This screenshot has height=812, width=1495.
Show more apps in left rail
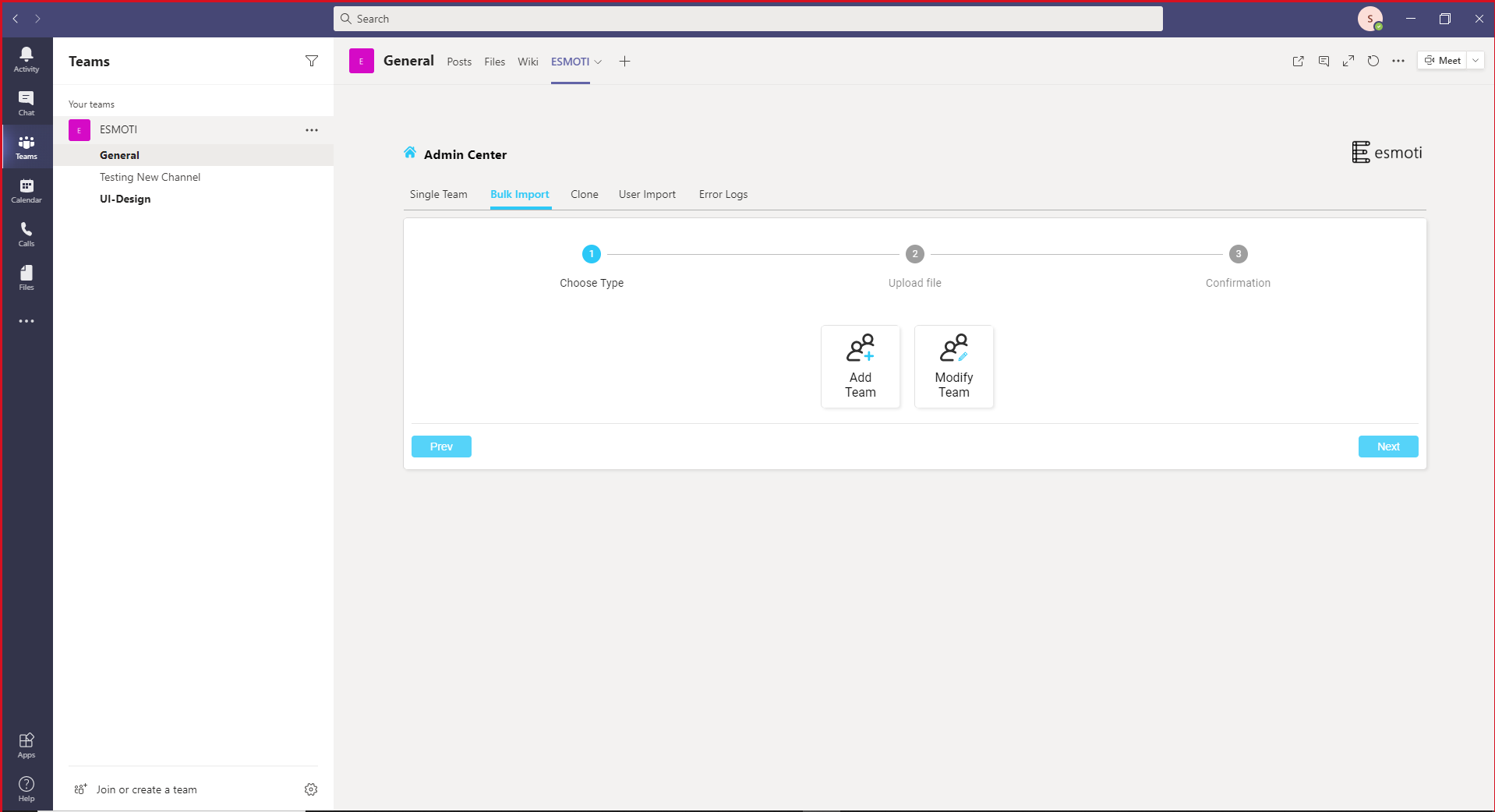(x=27, y=321)
